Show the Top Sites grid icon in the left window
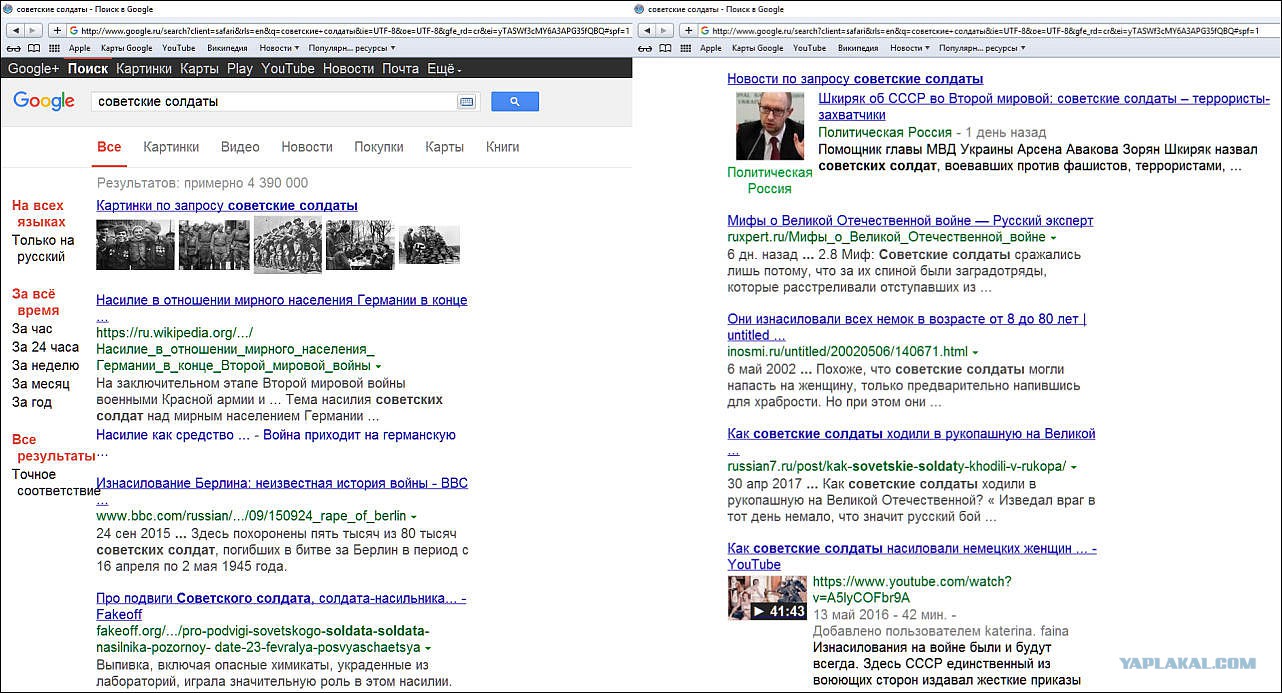Image resolution: width=1282 pixels, height=693 pixels. (x=55, y=48)
